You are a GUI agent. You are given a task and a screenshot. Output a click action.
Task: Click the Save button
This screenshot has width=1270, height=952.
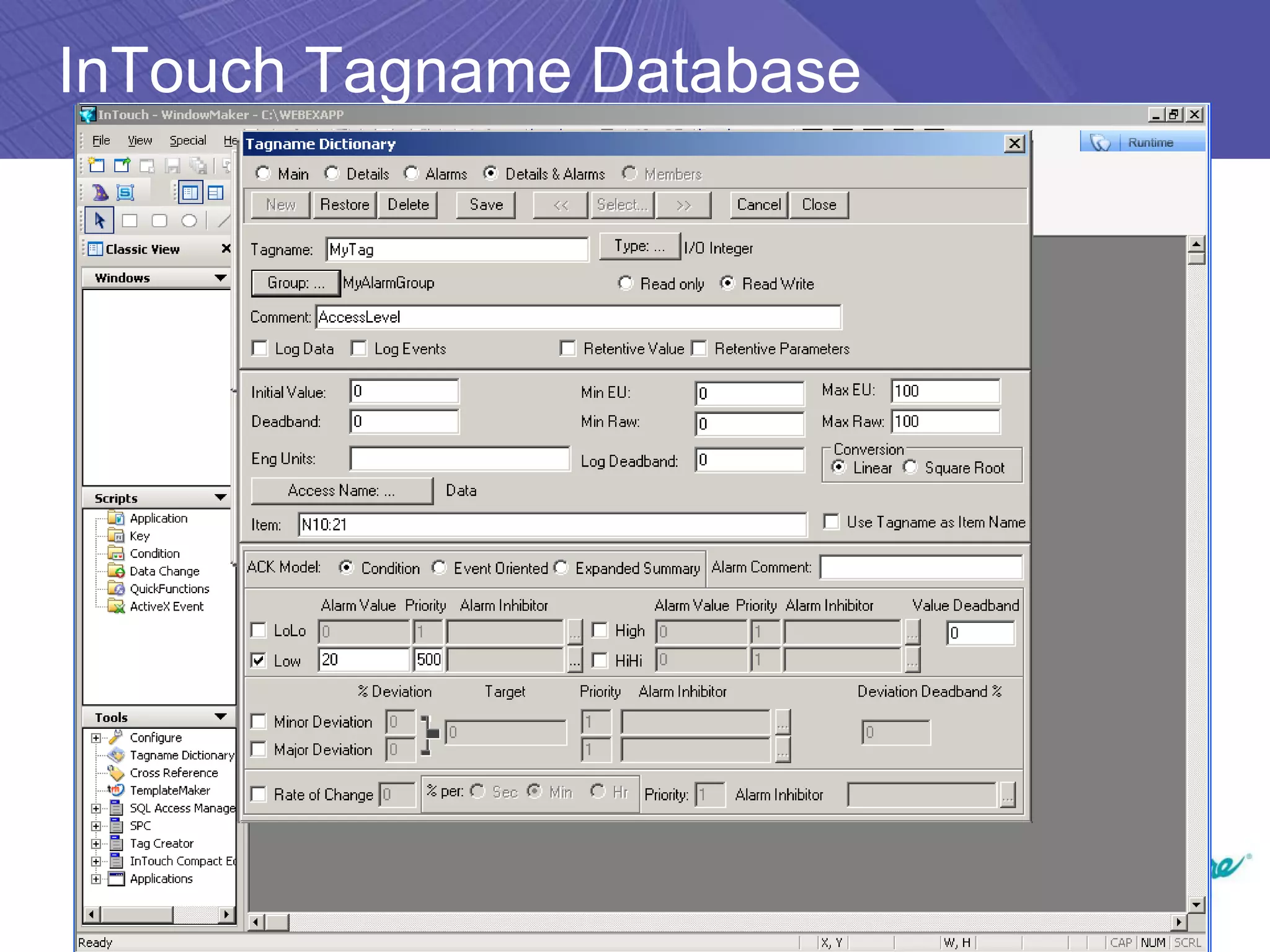pos(486,205)
